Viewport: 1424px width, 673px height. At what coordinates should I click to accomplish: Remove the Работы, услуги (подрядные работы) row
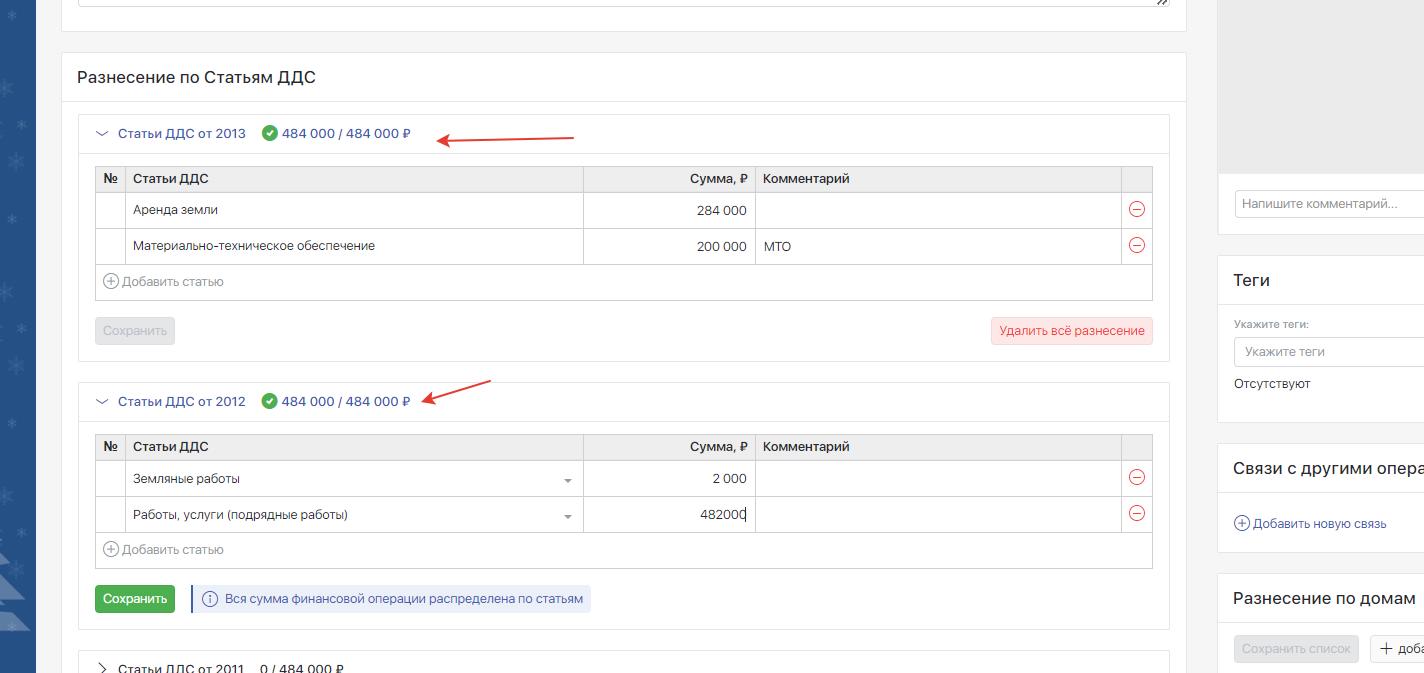pos(1136,514)
